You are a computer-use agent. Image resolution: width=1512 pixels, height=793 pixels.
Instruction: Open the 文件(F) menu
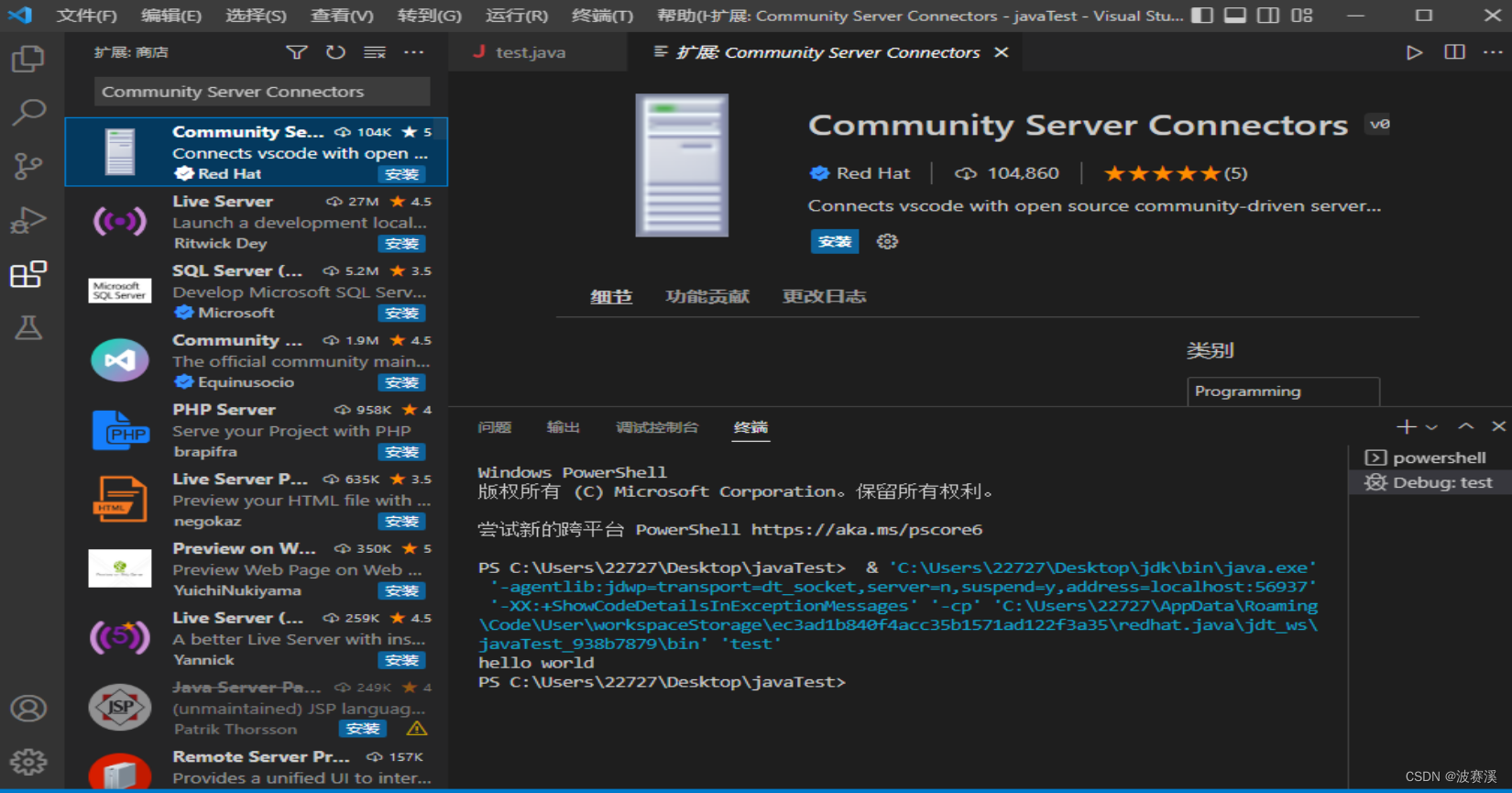(x=87, y=16)
